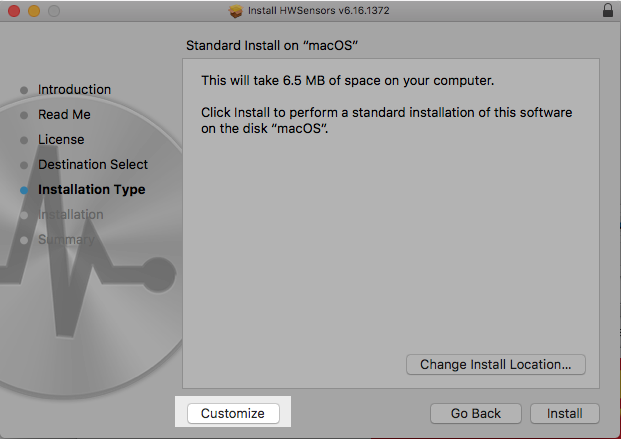
Task: Close the installer window
Action: pos(13,11)
